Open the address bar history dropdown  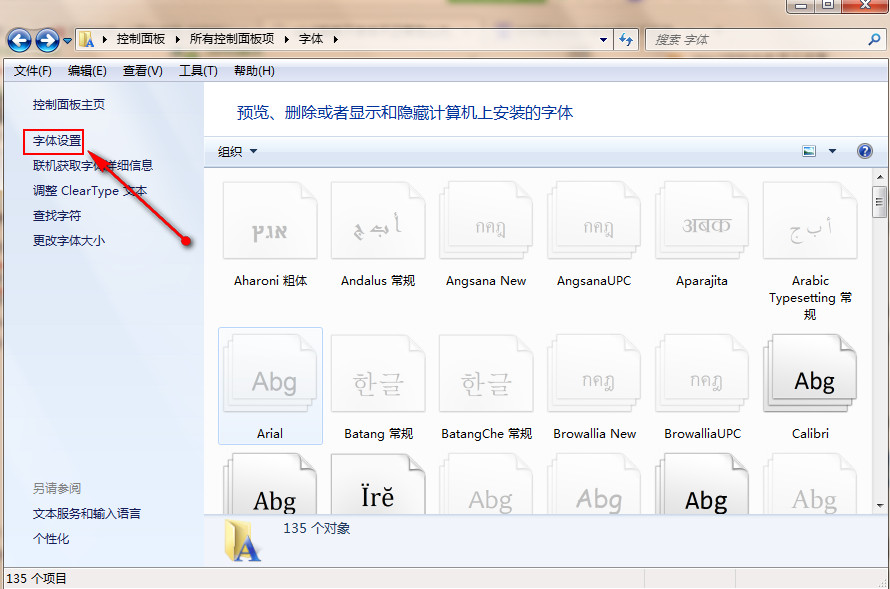[x=604, y=38]
